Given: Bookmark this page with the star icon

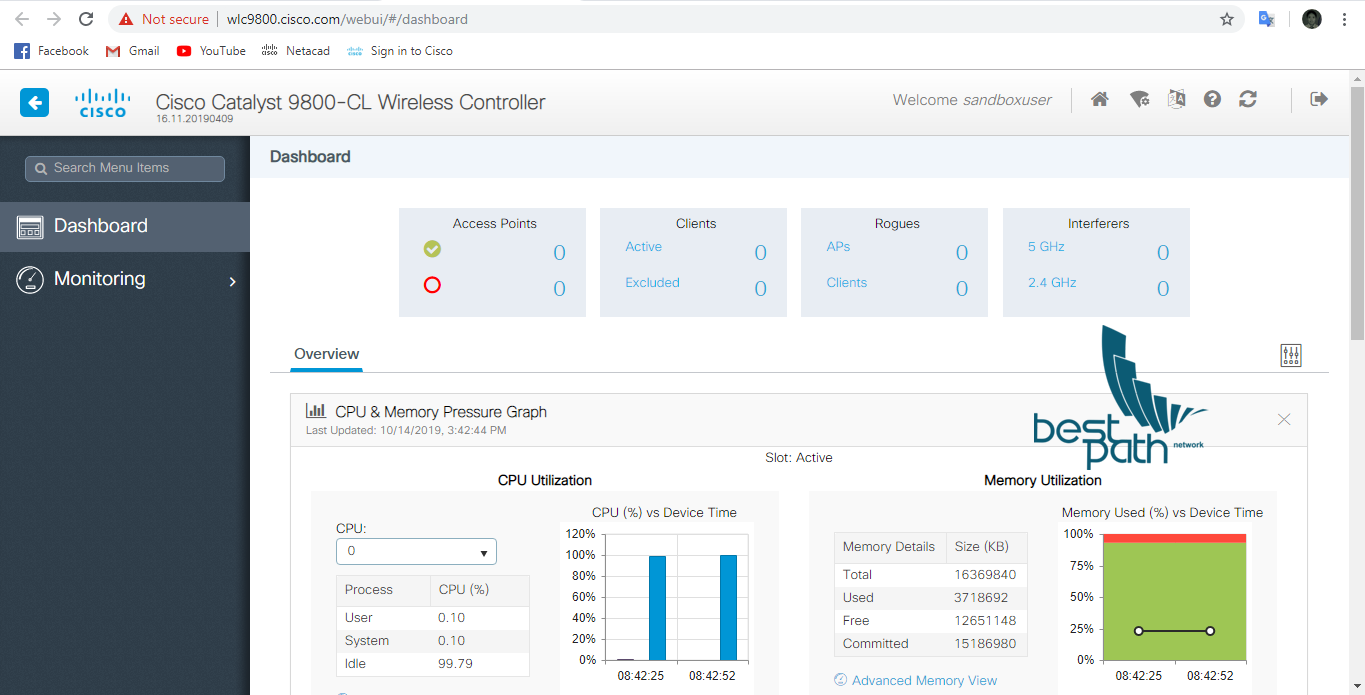Looking at the screenshot, I should click(1227, 18).
